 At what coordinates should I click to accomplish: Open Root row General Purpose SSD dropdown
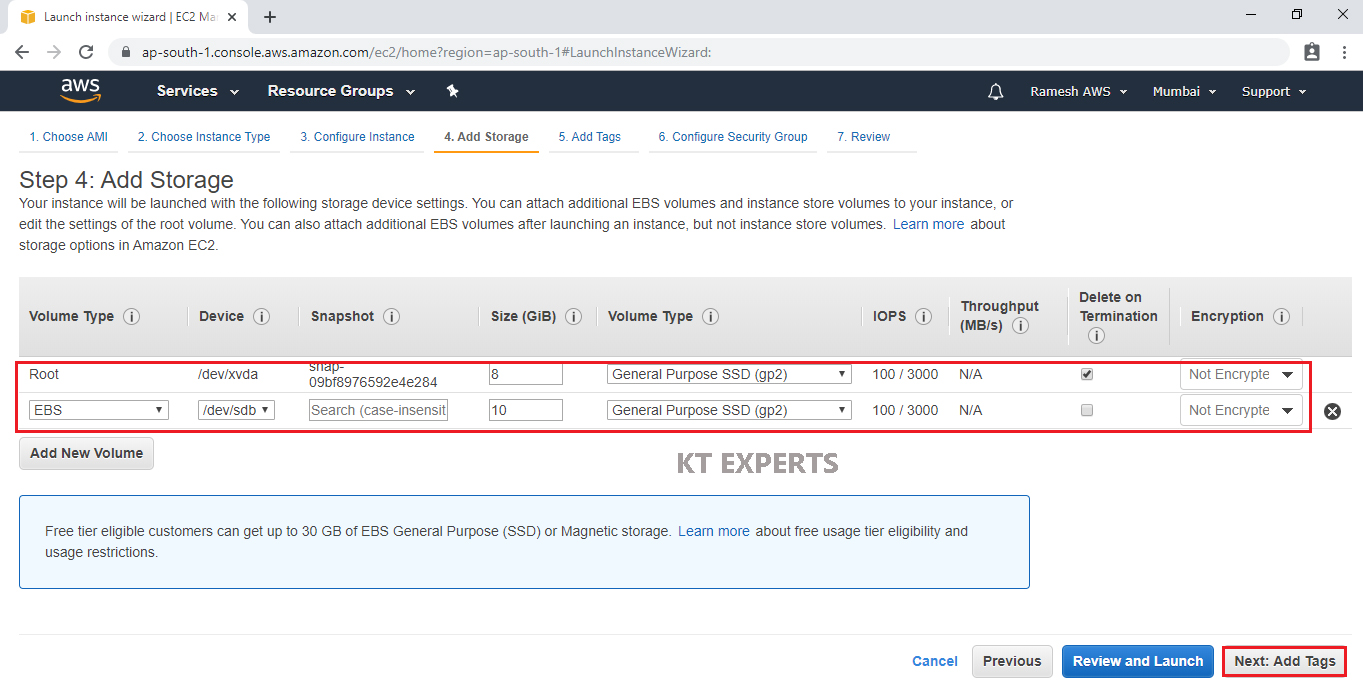pos(730,374)
